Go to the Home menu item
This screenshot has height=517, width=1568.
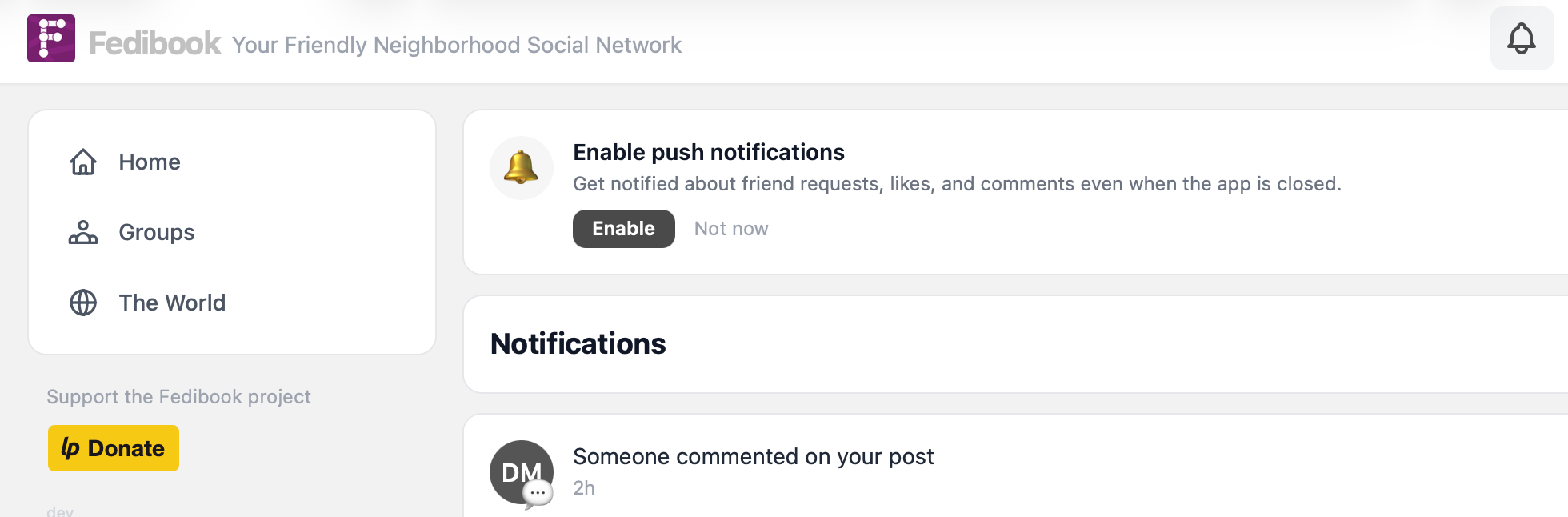click(150, 162)
